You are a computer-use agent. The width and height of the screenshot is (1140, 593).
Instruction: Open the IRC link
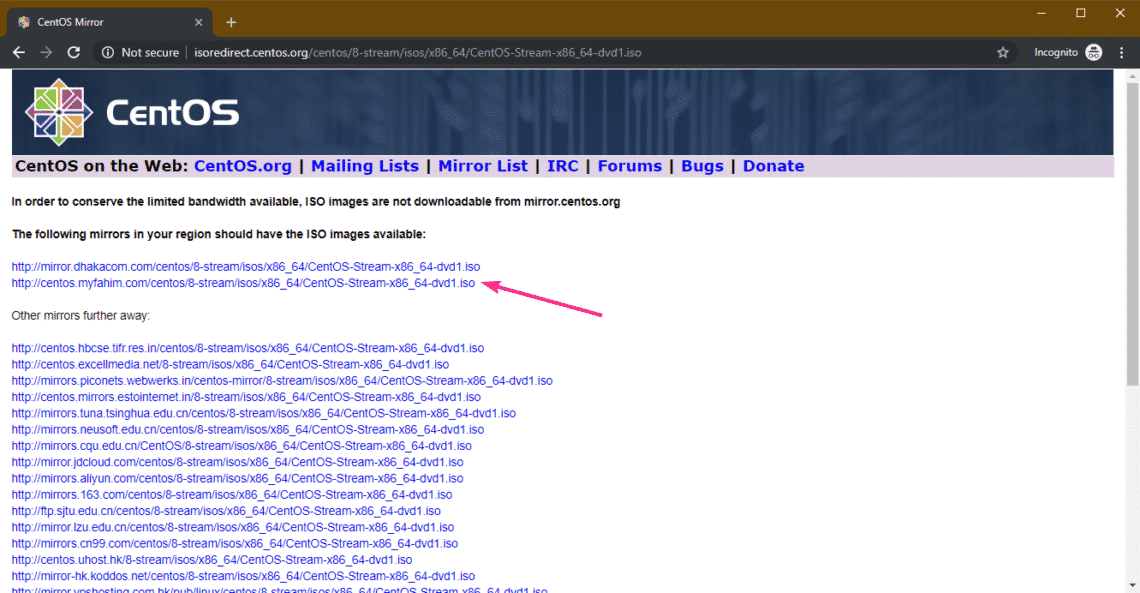pos(562,165)
